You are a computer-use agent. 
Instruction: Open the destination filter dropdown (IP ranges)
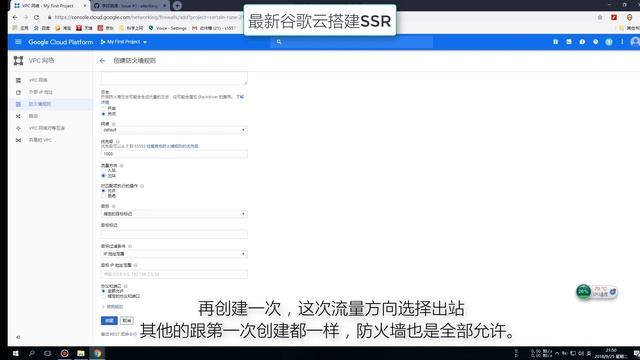click(x=174, y=254)
